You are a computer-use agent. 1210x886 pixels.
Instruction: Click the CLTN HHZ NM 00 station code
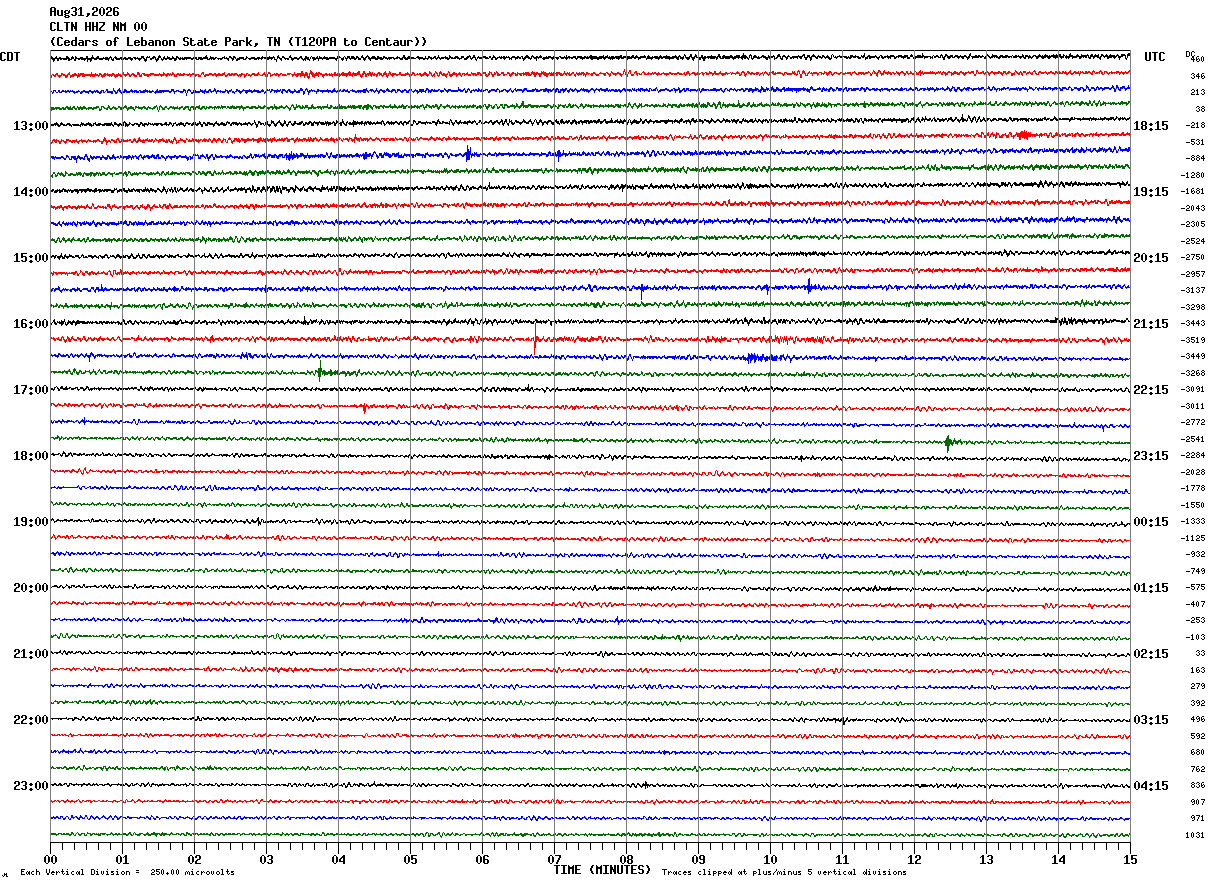coord(98,27)
